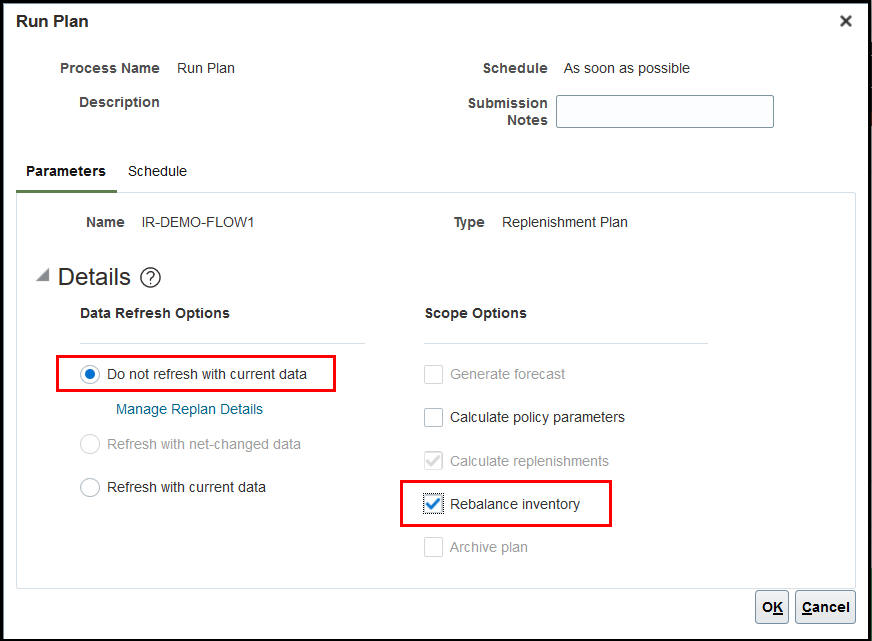Close the Run Plan dialog
Screen dimensions: 872x641
coord(845,21)
